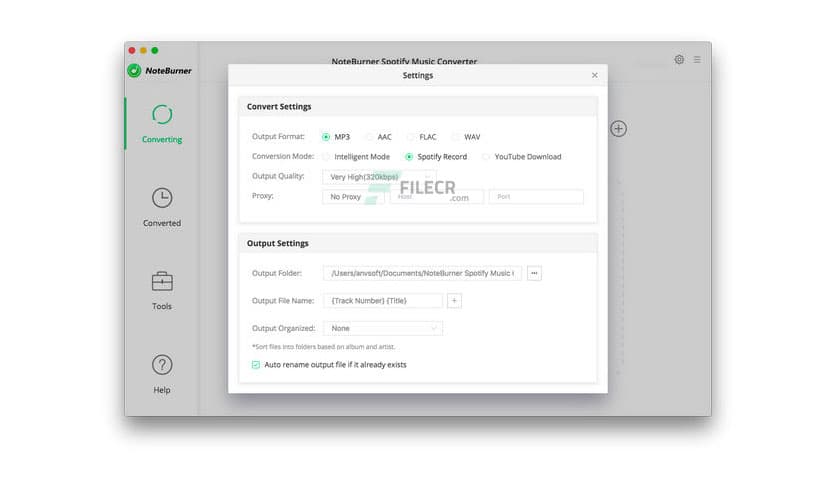Choose YouTube Download conversion mode
This screenshot has width=836, height=484.
[x=486, y=157]
